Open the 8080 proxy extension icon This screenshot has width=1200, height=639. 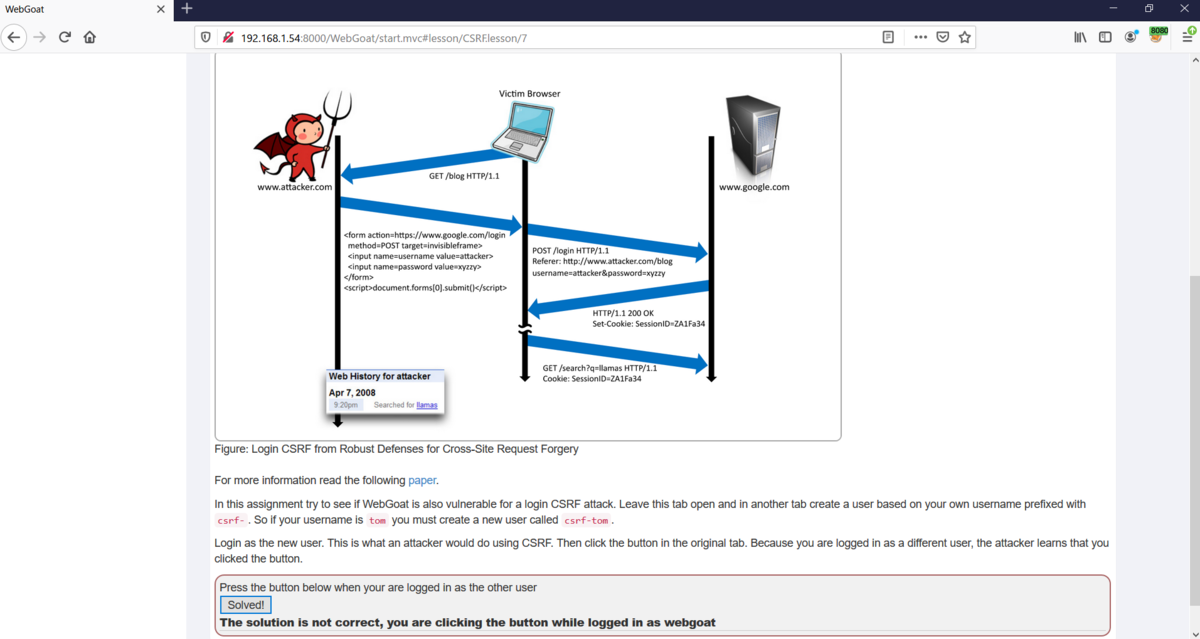click(x=1158, y=36)
